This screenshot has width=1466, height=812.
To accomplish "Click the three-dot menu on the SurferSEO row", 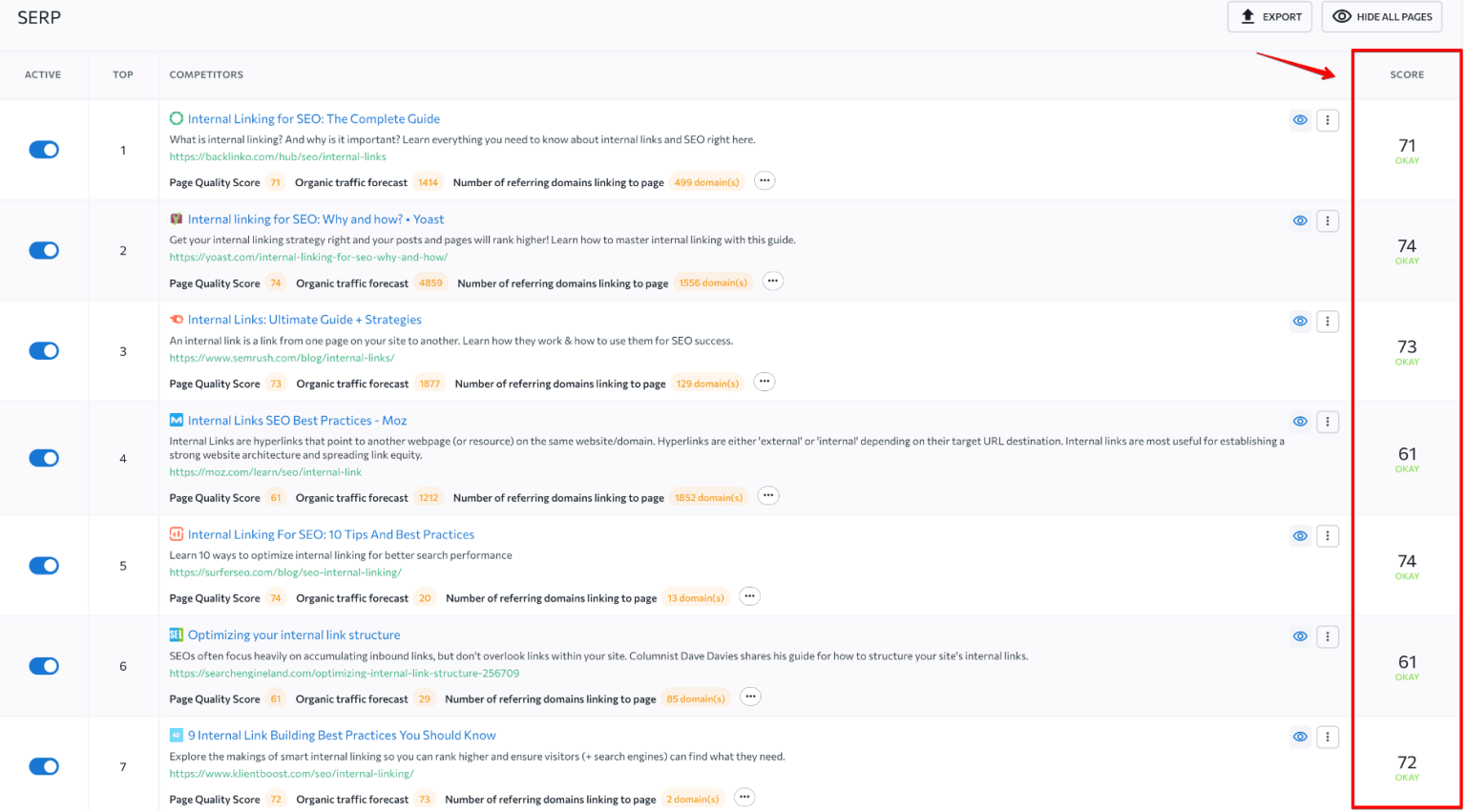I will pyautogui.click(x=1328, y=536).
